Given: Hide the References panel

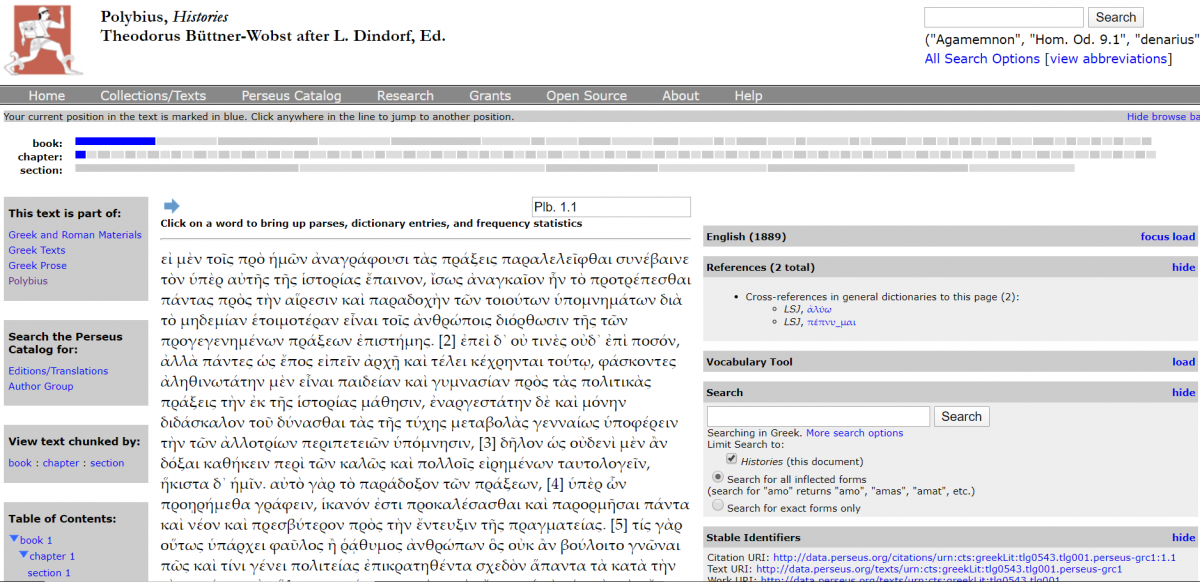Looking at the screenshot, I should (1183, 267).
